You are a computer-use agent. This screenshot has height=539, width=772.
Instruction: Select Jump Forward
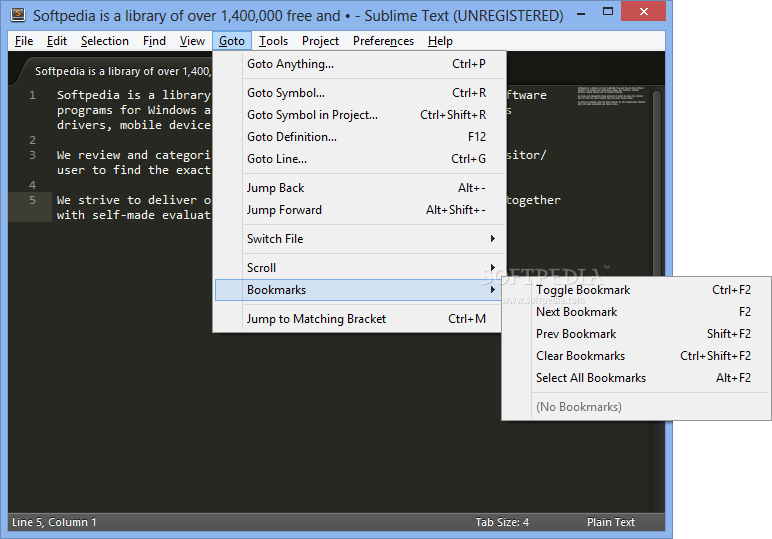click(x=359, y=210)
